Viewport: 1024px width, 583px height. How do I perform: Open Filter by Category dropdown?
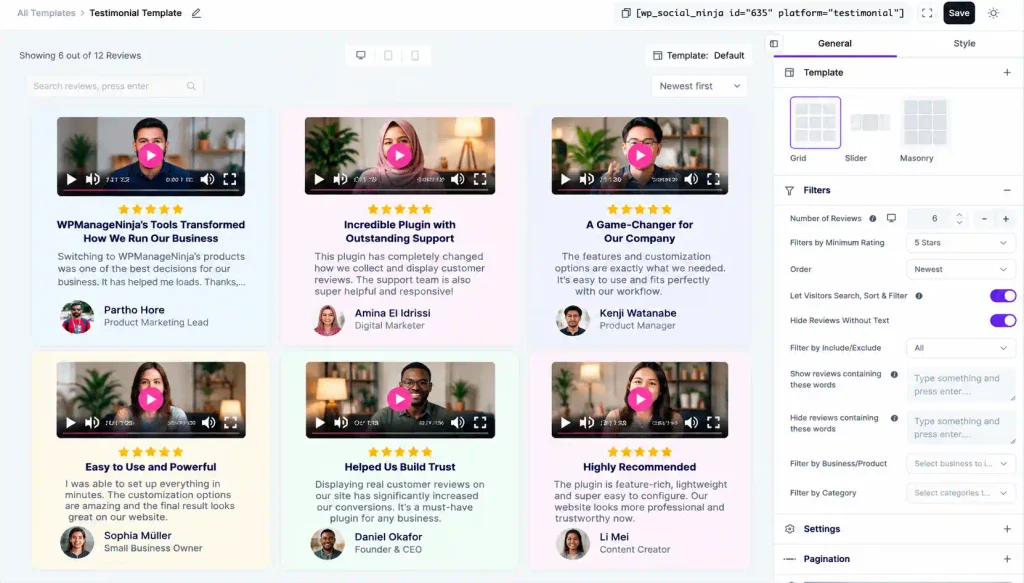(960, 493)
